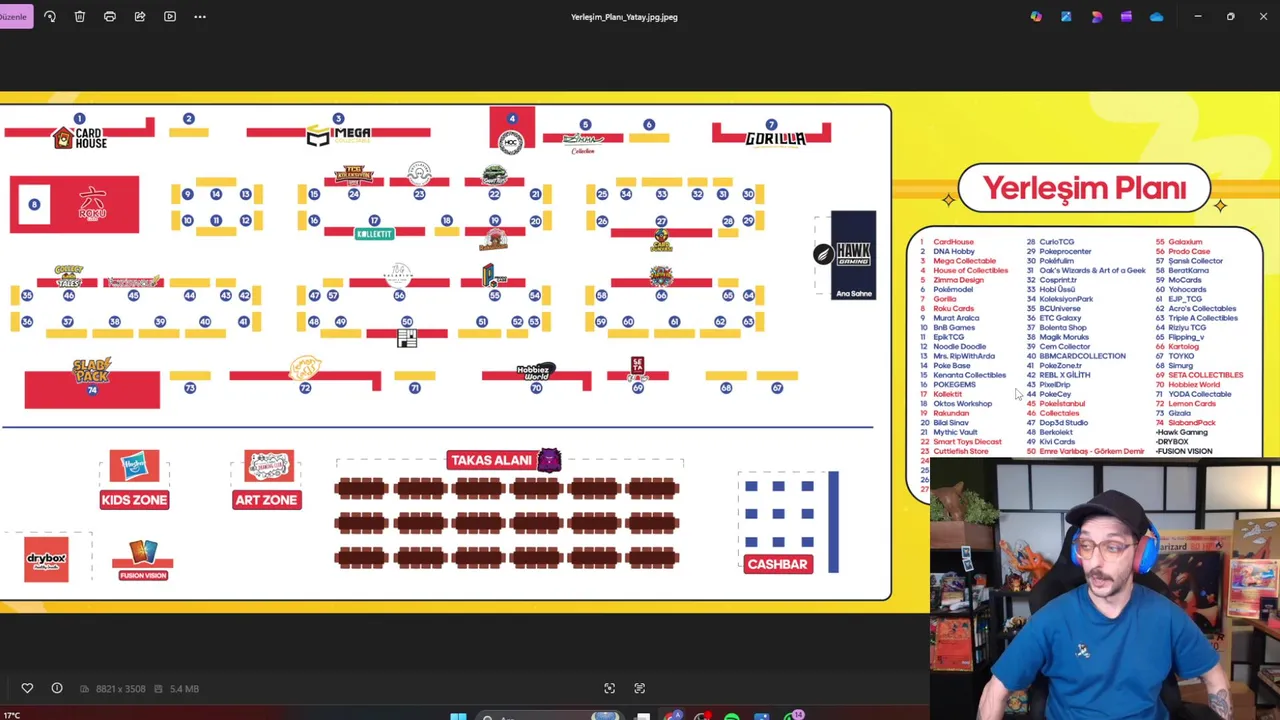The image size is (1280, 720).
Task: Print the image using the printer icon
Action: [110, 16]
